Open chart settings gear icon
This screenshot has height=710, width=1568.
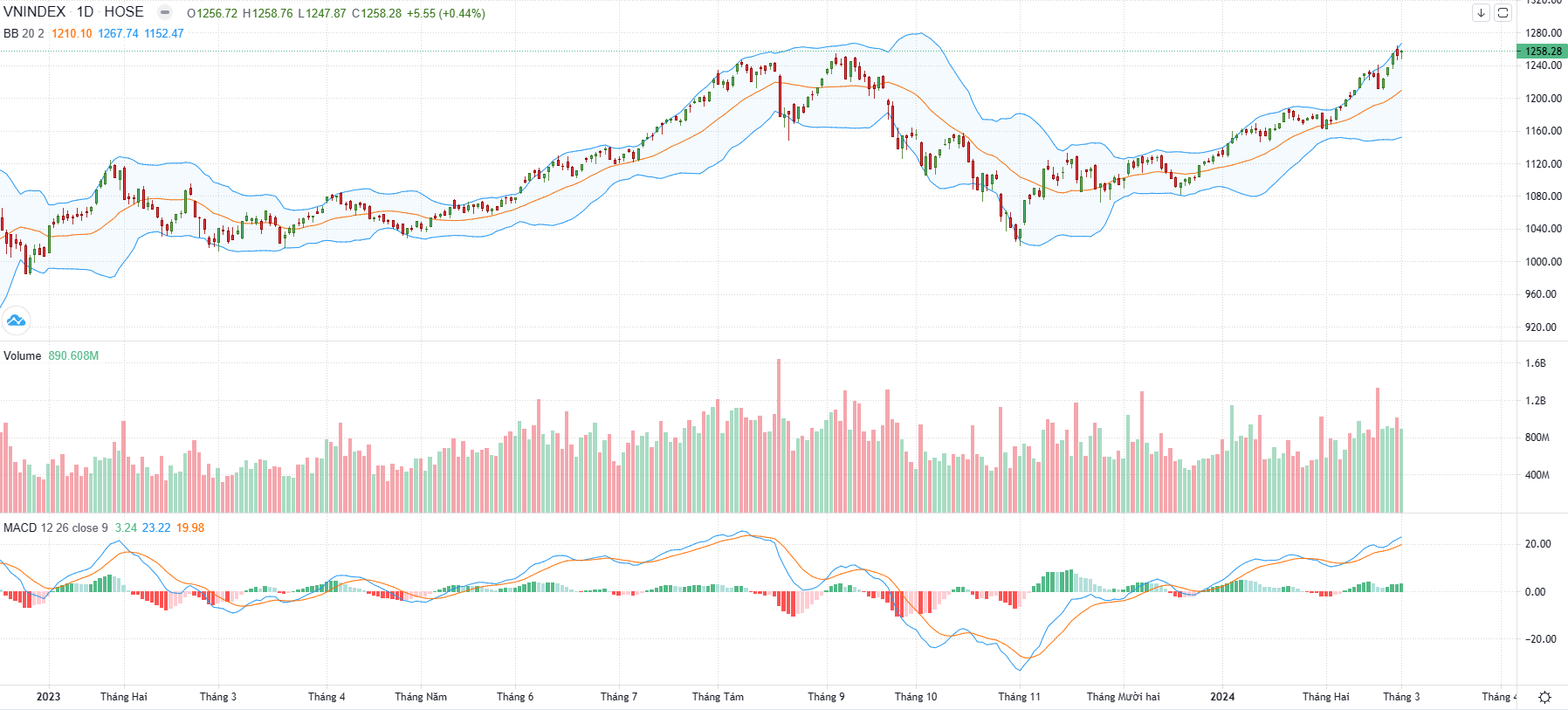tap(1544, 697)
